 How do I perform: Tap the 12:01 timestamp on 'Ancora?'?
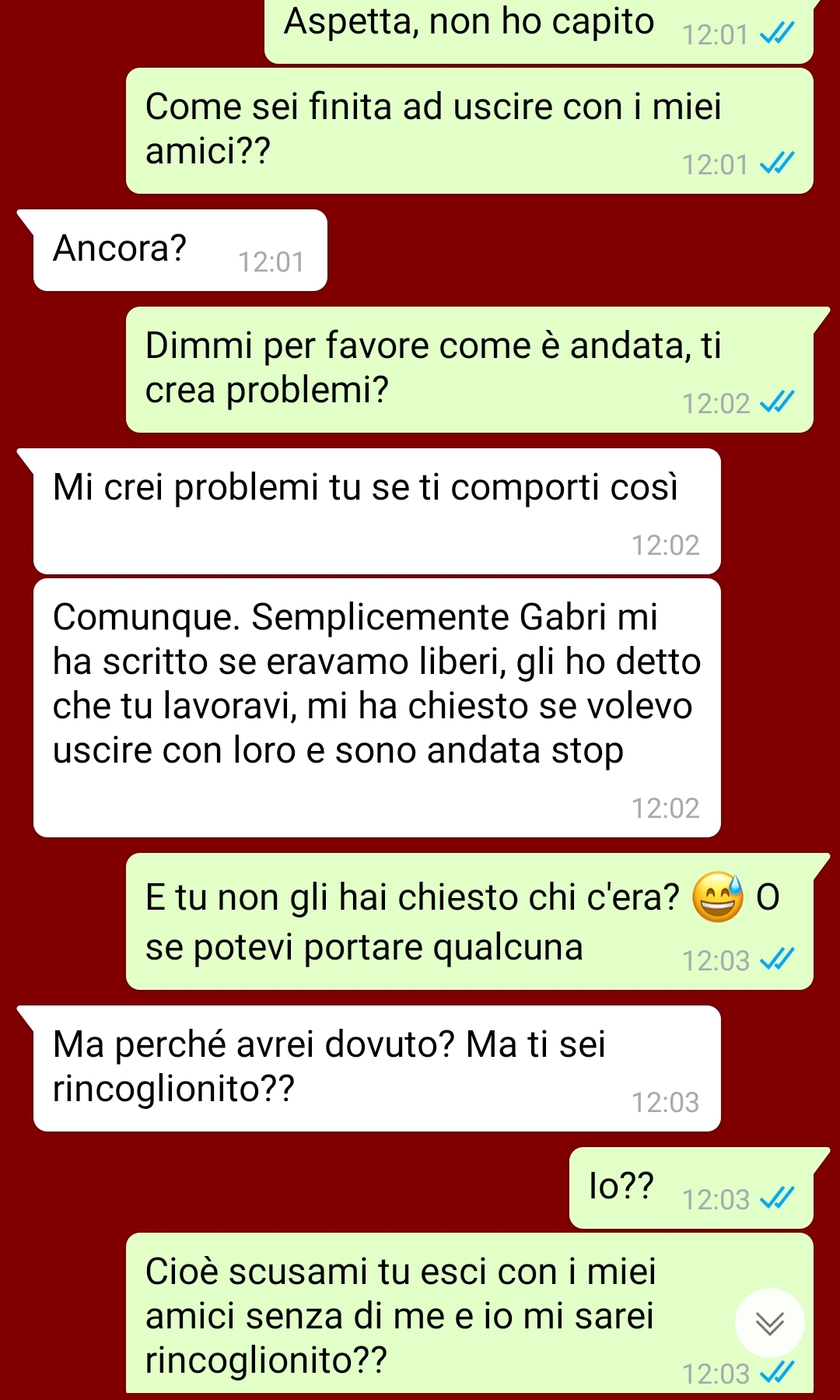click(x=271, y=262)
